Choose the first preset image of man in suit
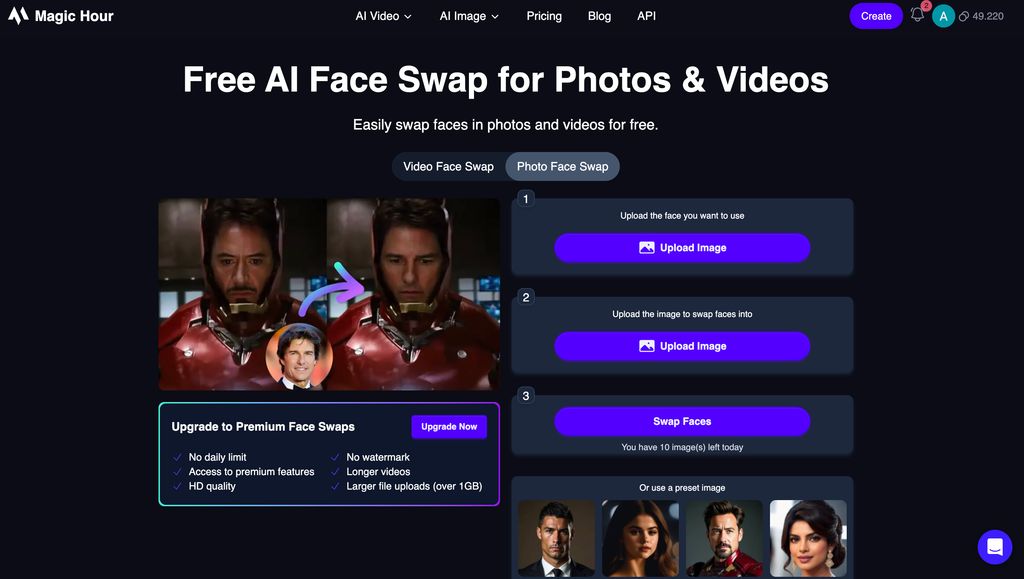Image resolution: width=1024 pixels, height=579 pixels. pyautogui.click(x=556, y=539)
